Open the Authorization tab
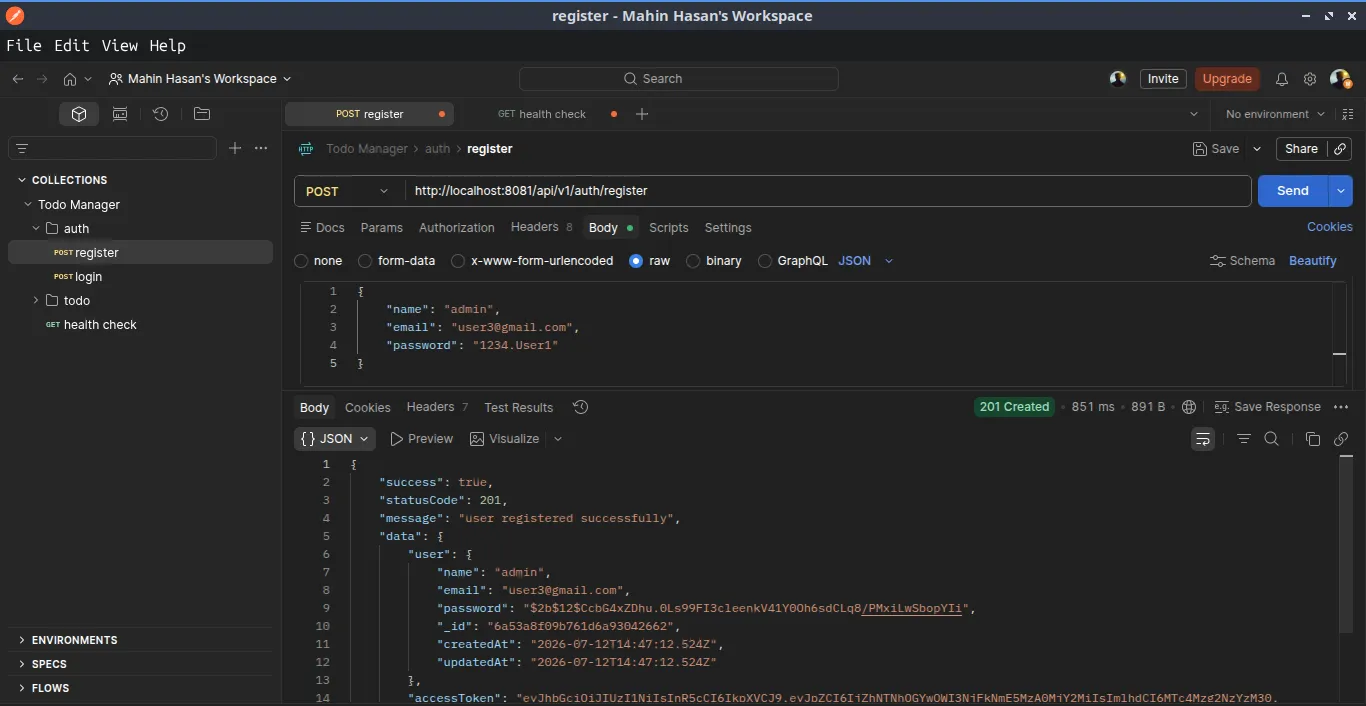 pyautogui.click(x=456, y=228)
